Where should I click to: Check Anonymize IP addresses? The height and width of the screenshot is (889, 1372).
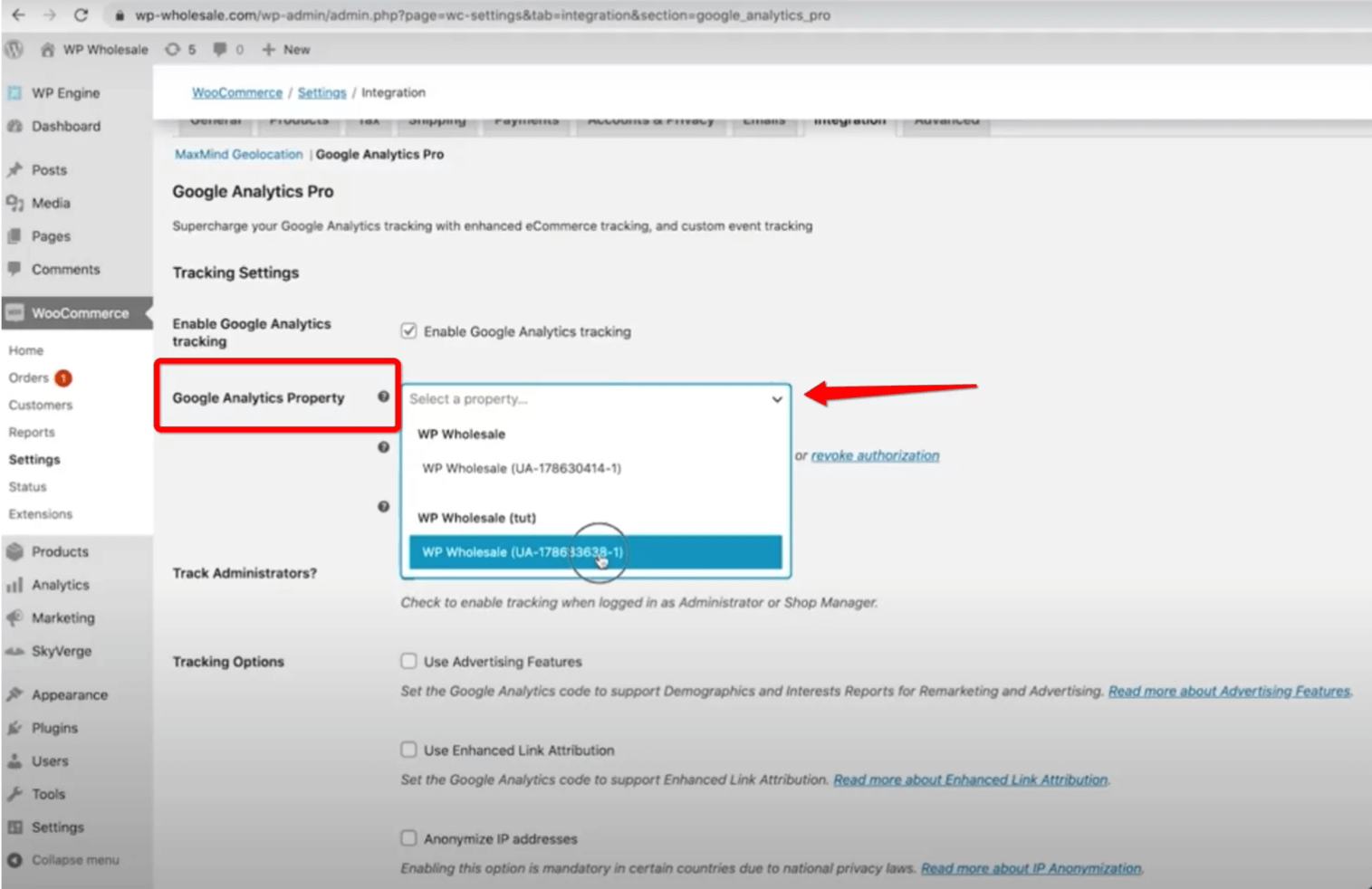409,838
